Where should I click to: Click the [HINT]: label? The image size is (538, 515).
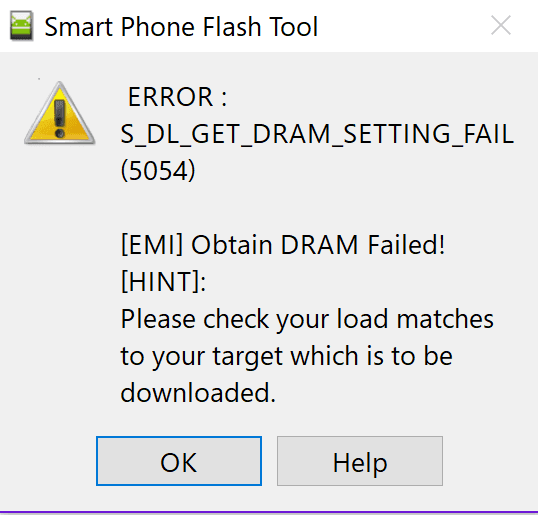(163, 281)
